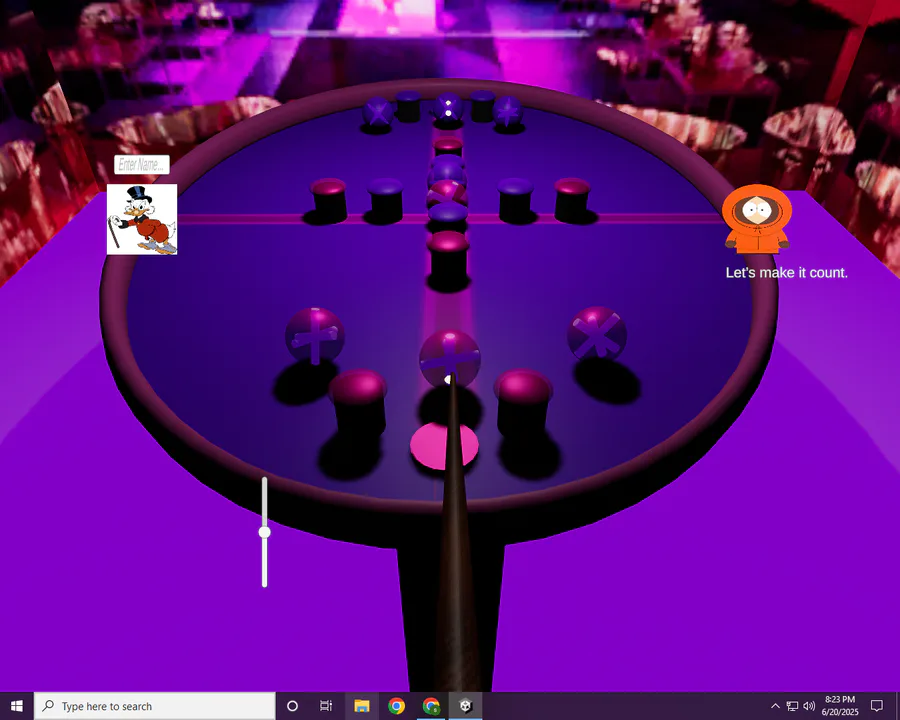Show hidden system tray icons chevron
This screenshot has height=720, width=900.
point(775,706)
